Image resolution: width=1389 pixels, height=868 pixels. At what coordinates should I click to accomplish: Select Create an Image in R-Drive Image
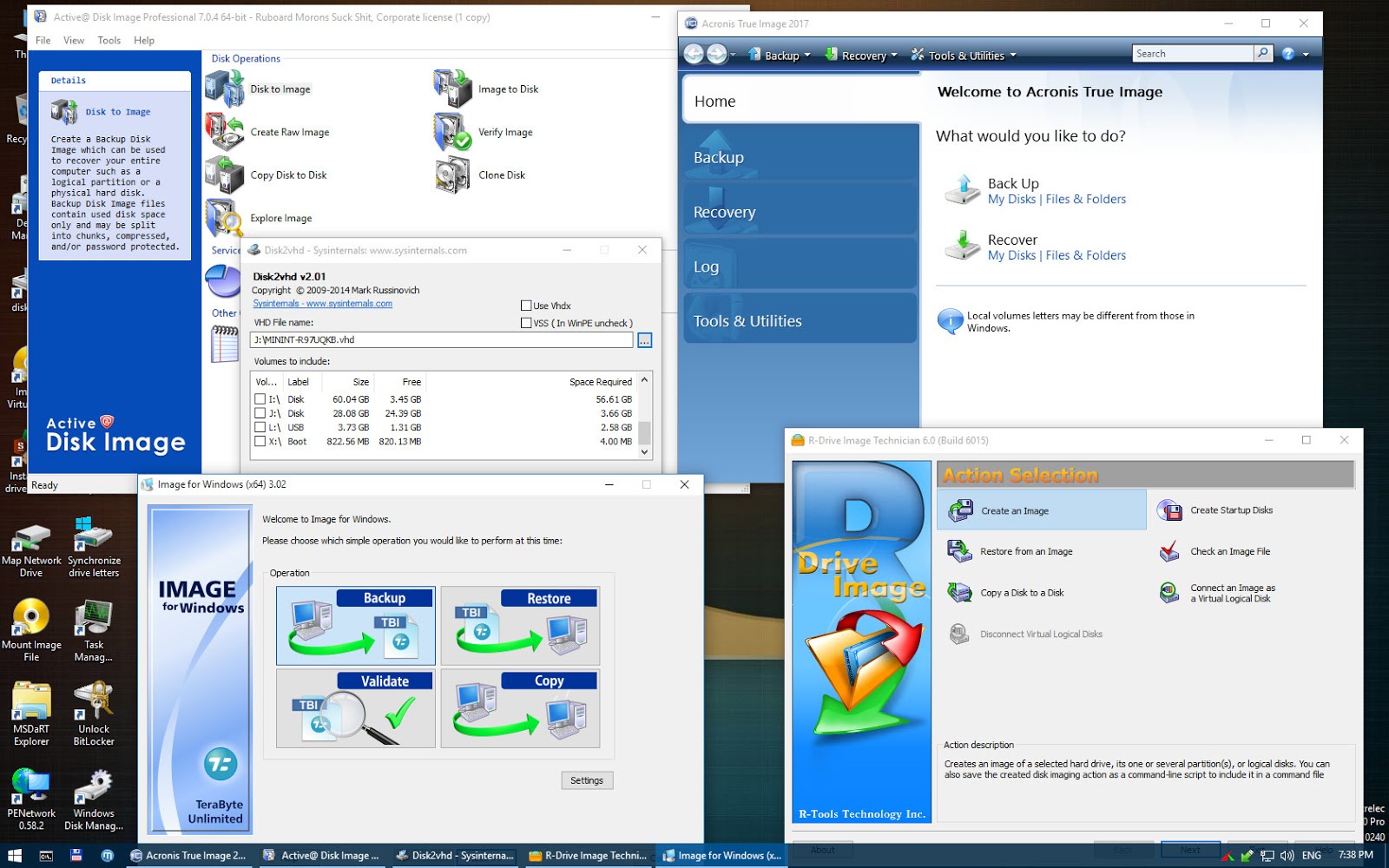click(1042, 510)
